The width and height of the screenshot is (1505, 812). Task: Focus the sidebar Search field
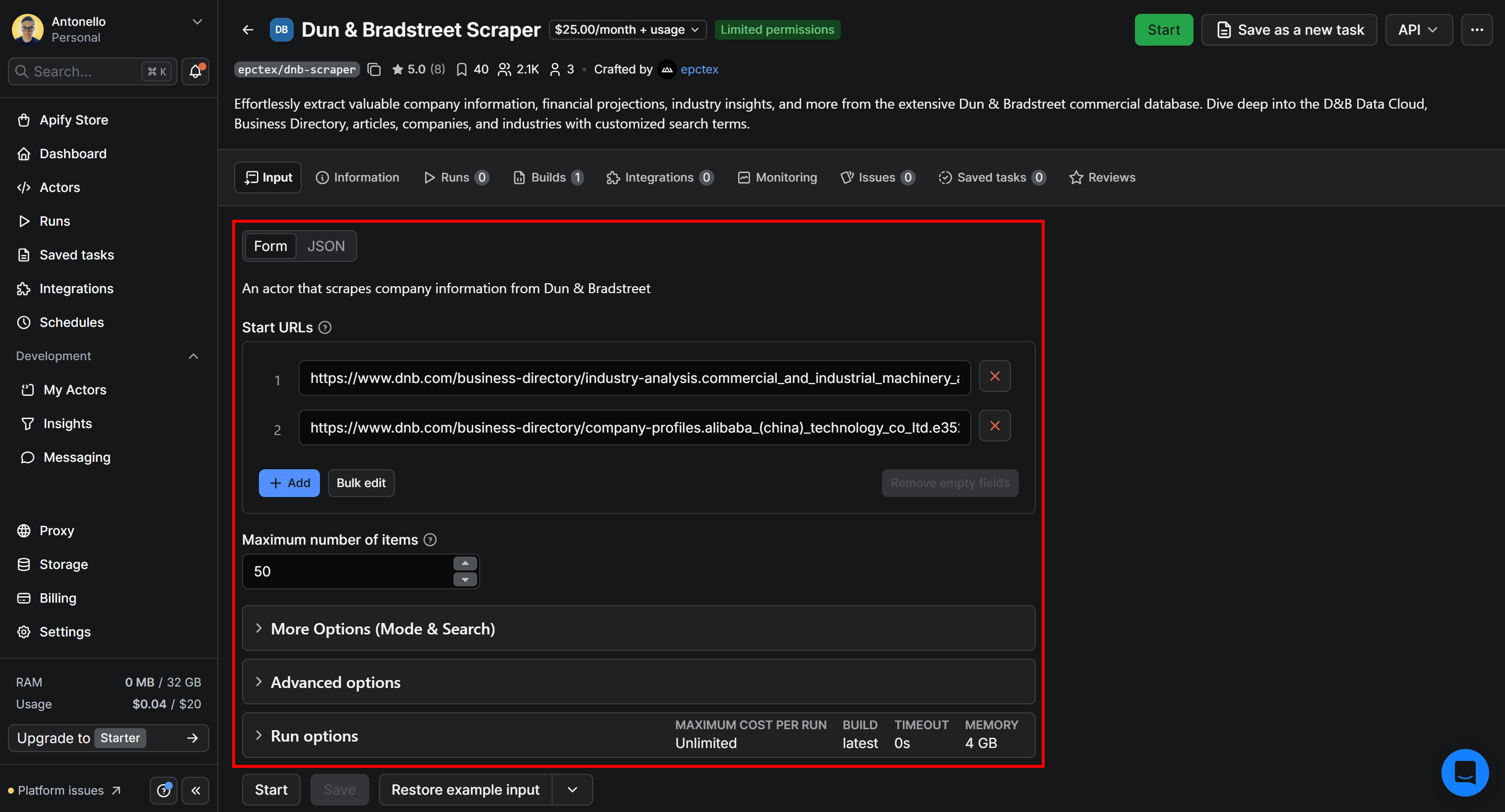coord(92,71)
